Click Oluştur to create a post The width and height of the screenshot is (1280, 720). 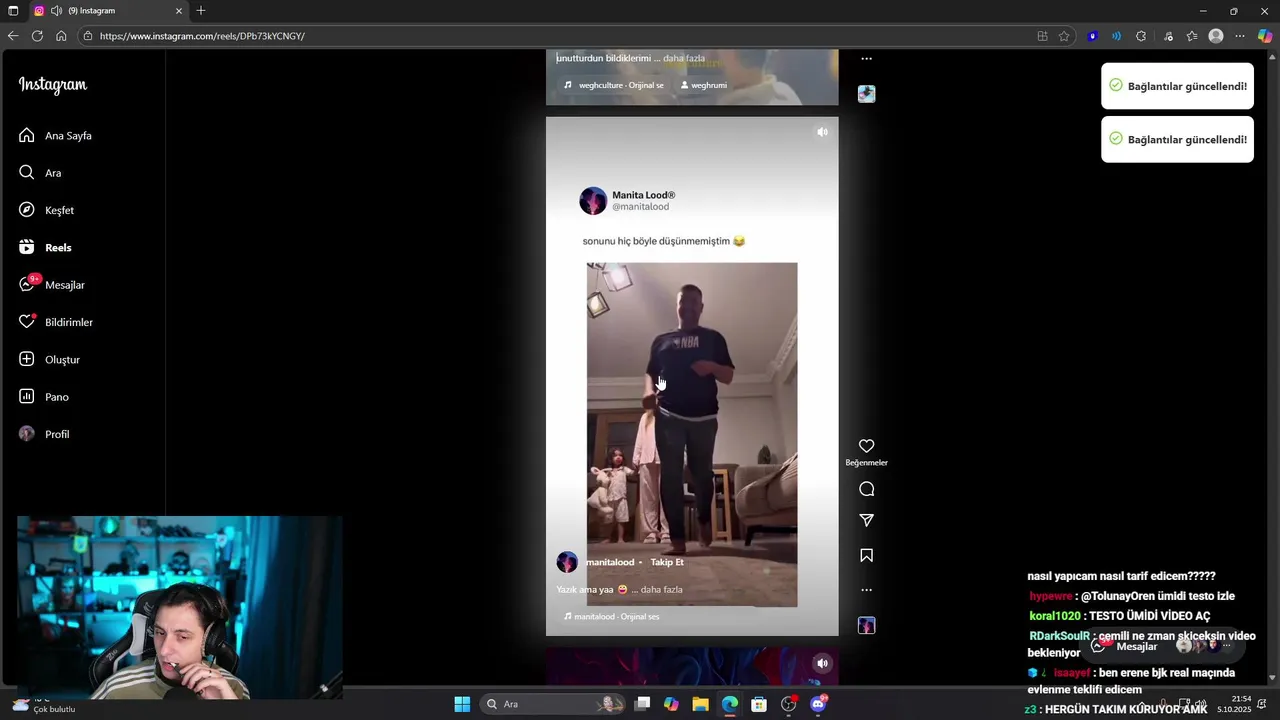click(x=49, y=359)
